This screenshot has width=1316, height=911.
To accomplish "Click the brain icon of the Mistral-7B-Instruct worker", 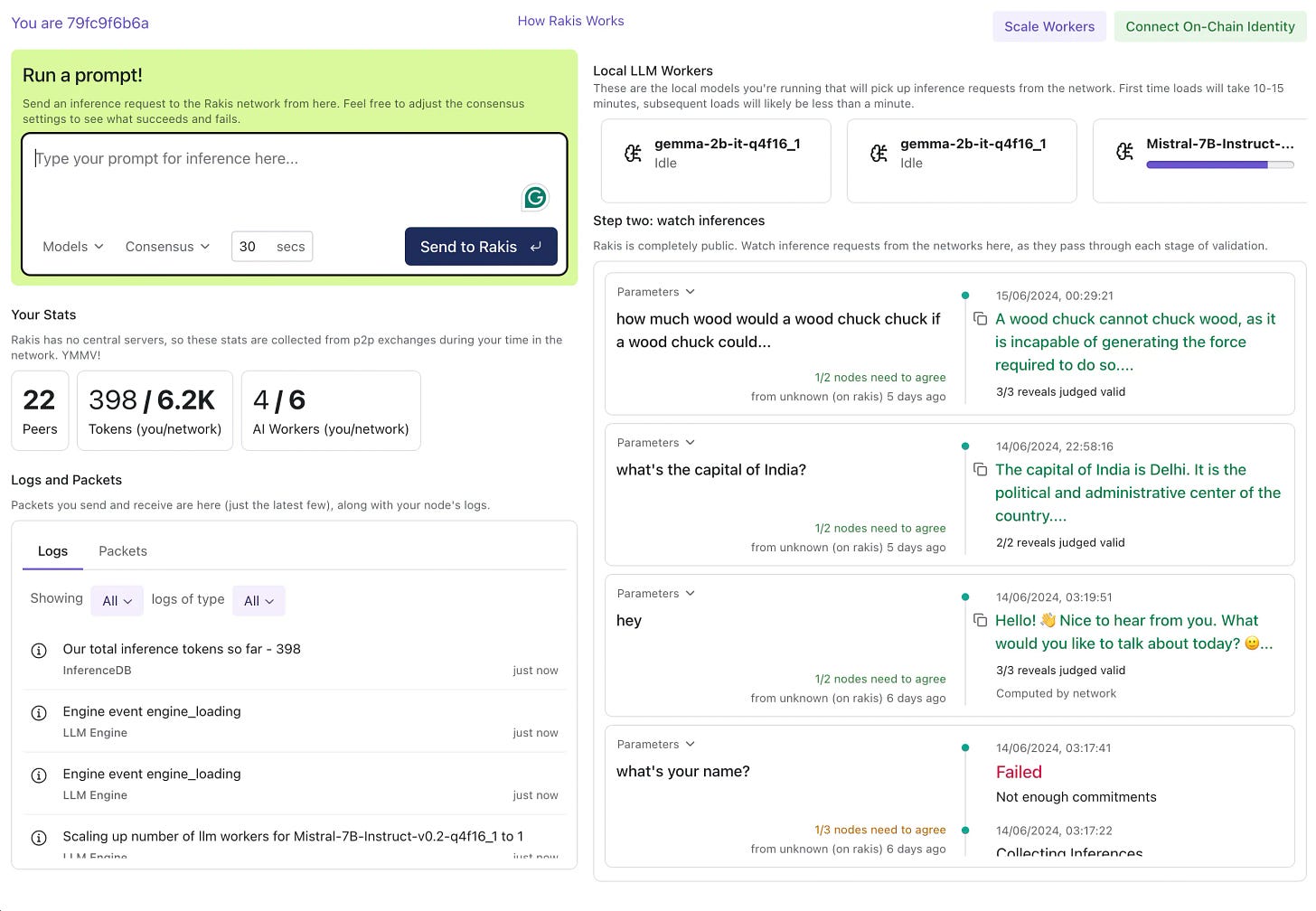I will 1124,152.
